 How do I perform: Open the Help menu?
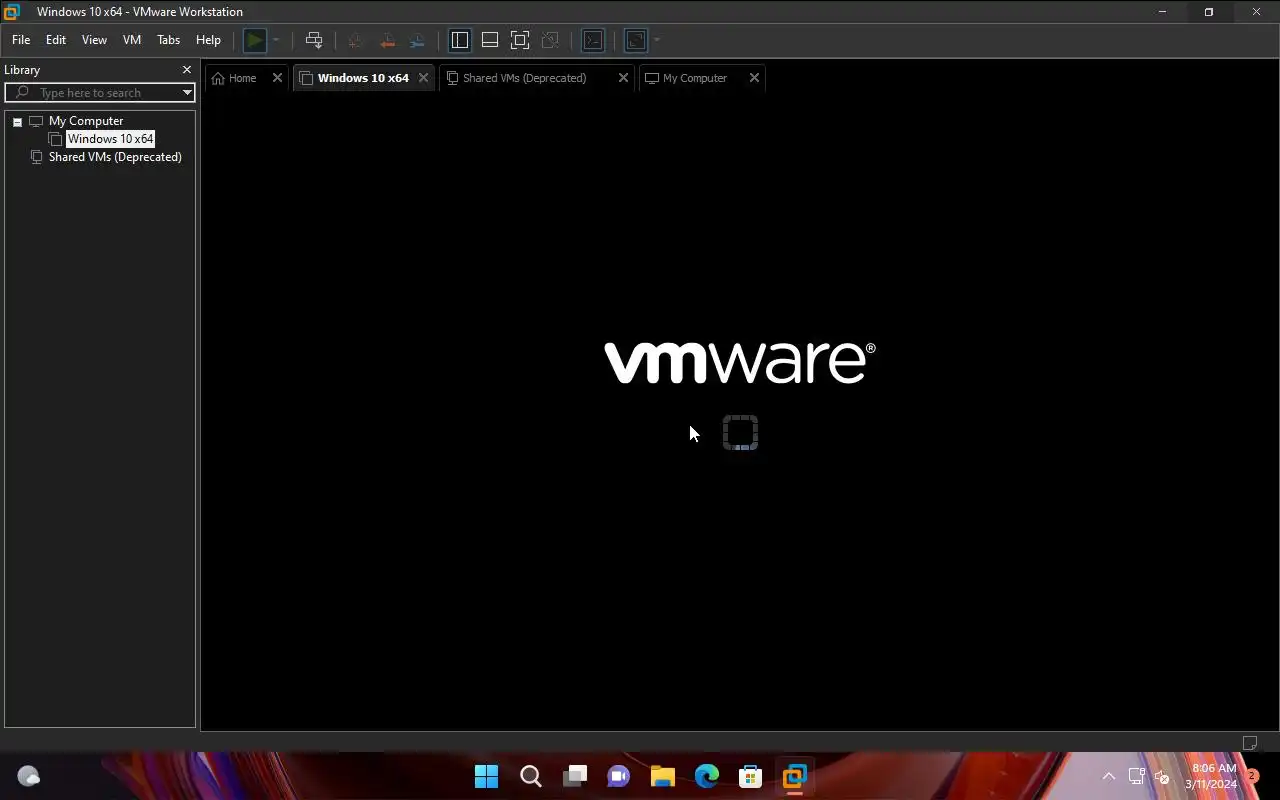coord(208,40)
